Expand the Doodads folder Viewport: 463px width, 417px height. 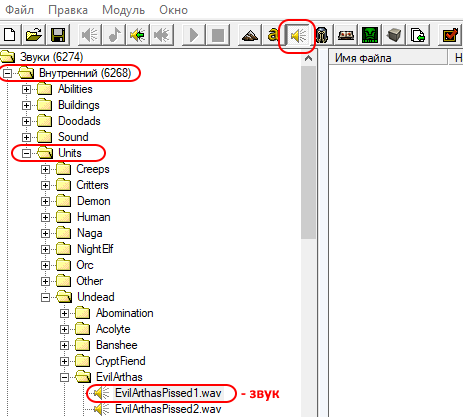(26, 121)
